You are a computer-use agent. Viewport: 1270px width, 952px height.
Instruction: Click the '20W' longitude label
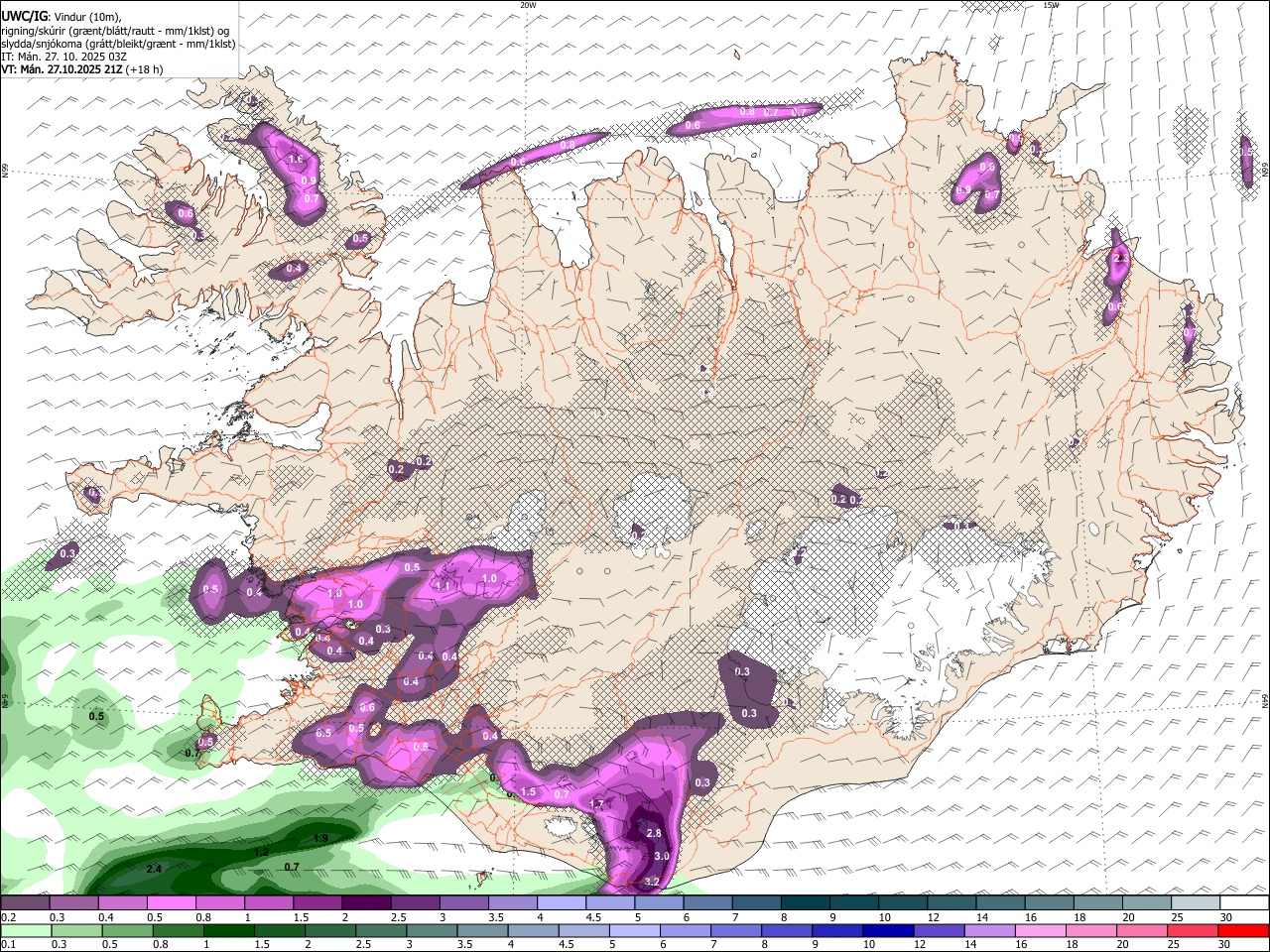click(x=528, y=5)
